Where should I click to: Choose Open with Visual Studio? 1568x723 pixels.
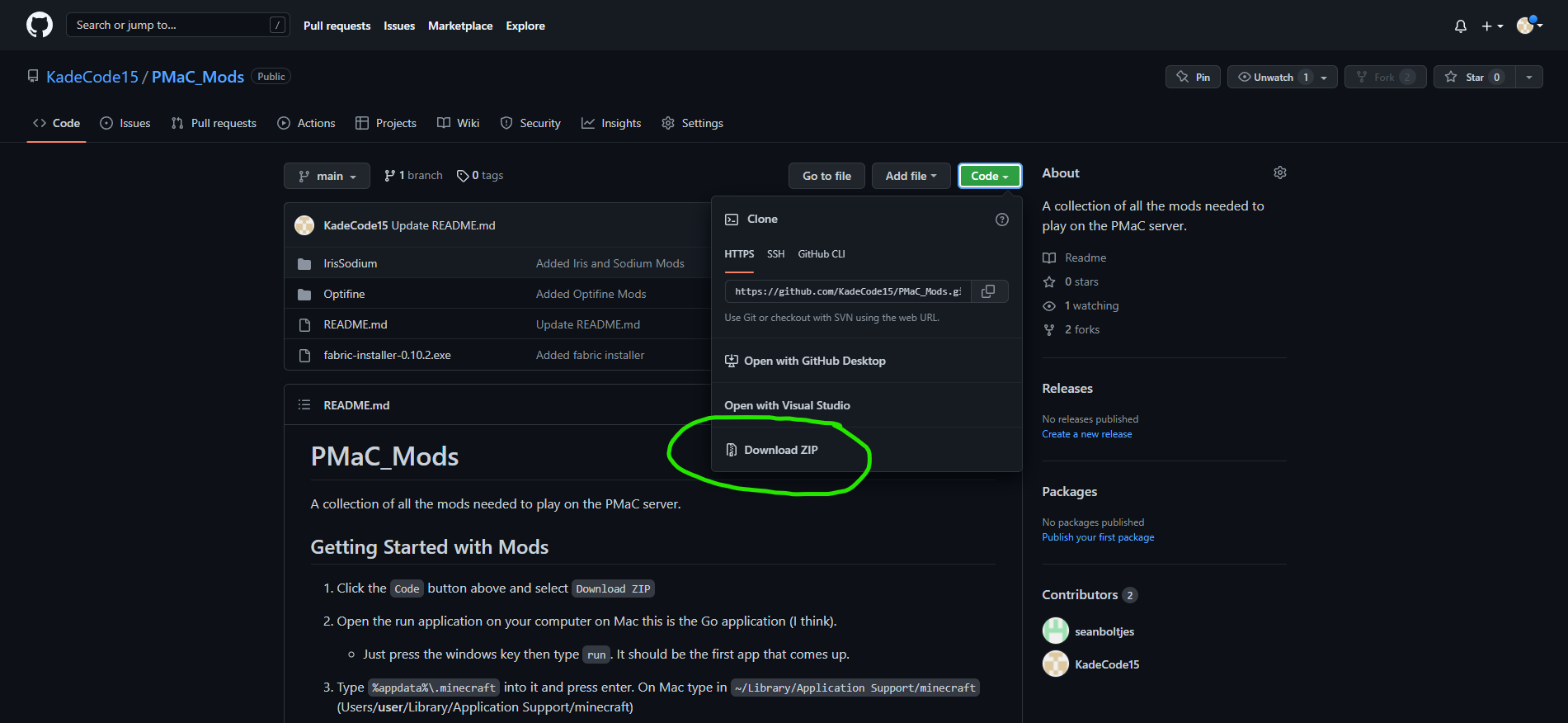pos(866,405)
